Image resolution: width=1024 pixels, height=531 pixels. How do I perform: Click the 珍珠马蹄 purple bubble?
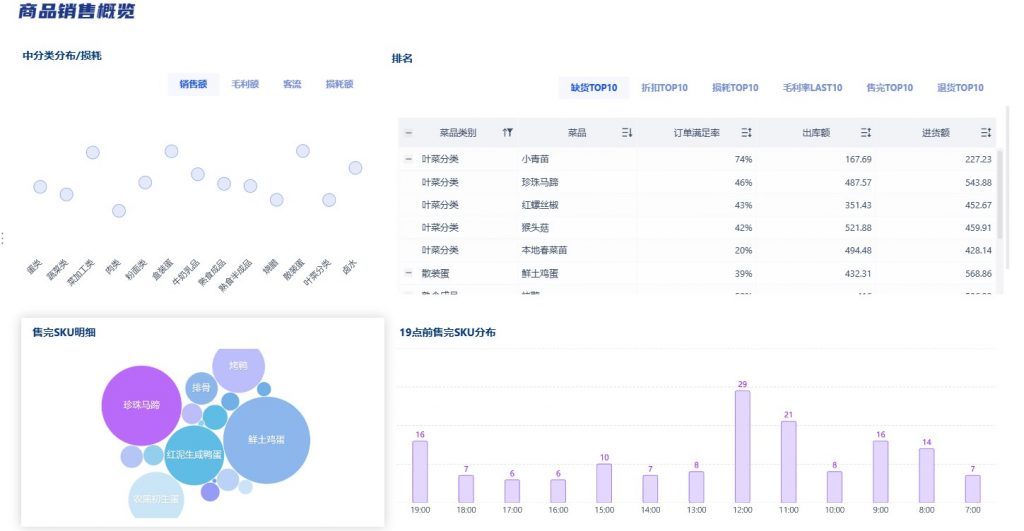pos(141,405)
